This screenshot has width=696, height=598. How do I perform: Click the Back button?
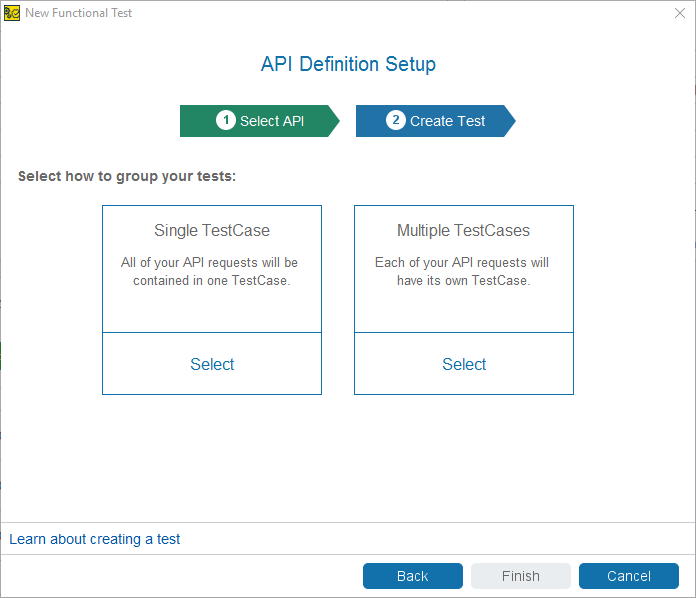click(x=413, y=576)
